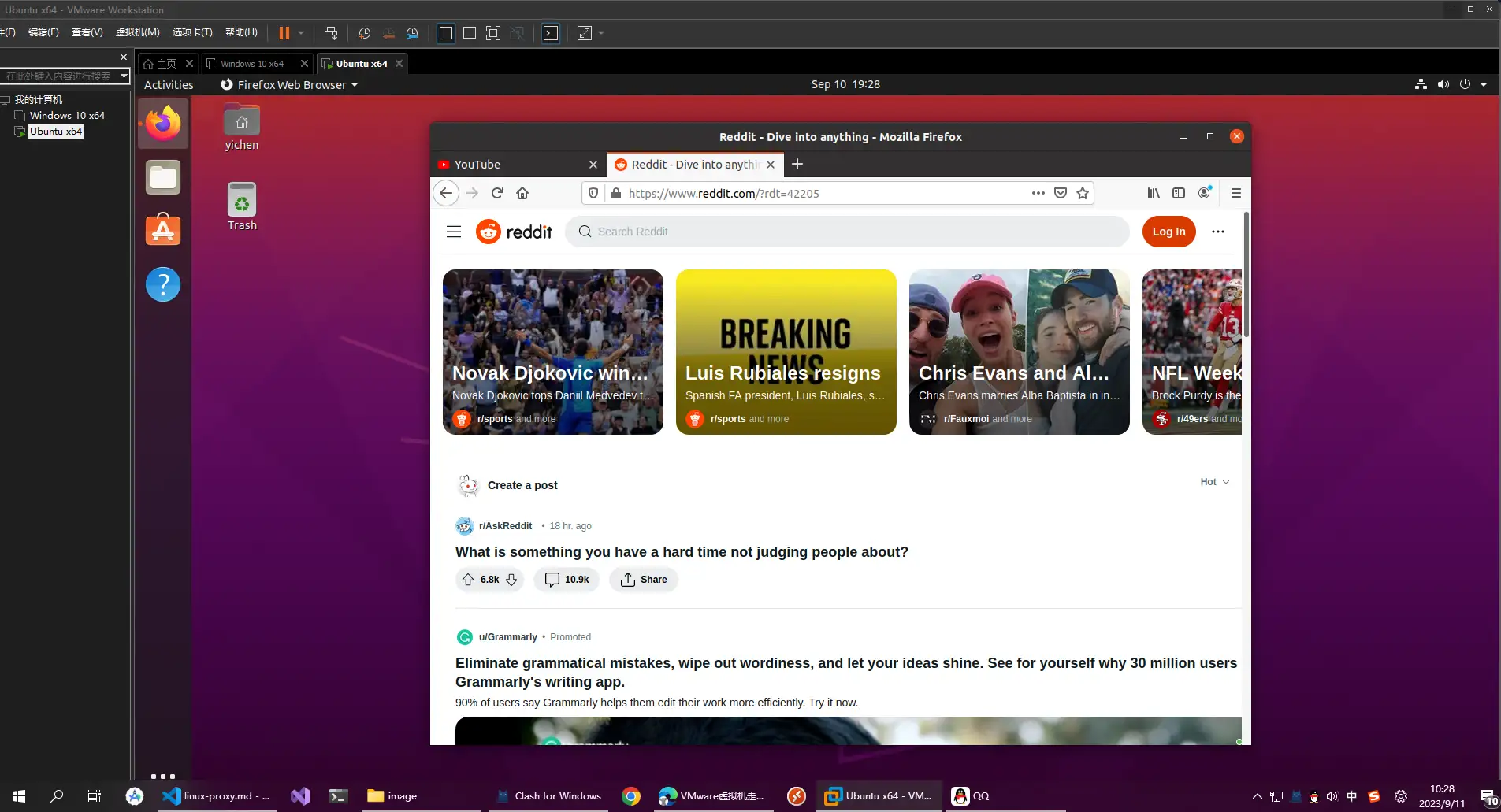The width and height of the screenshot is (1501, 812).
Task: Open the Firefox library icon
Action: coord(1154,193)
